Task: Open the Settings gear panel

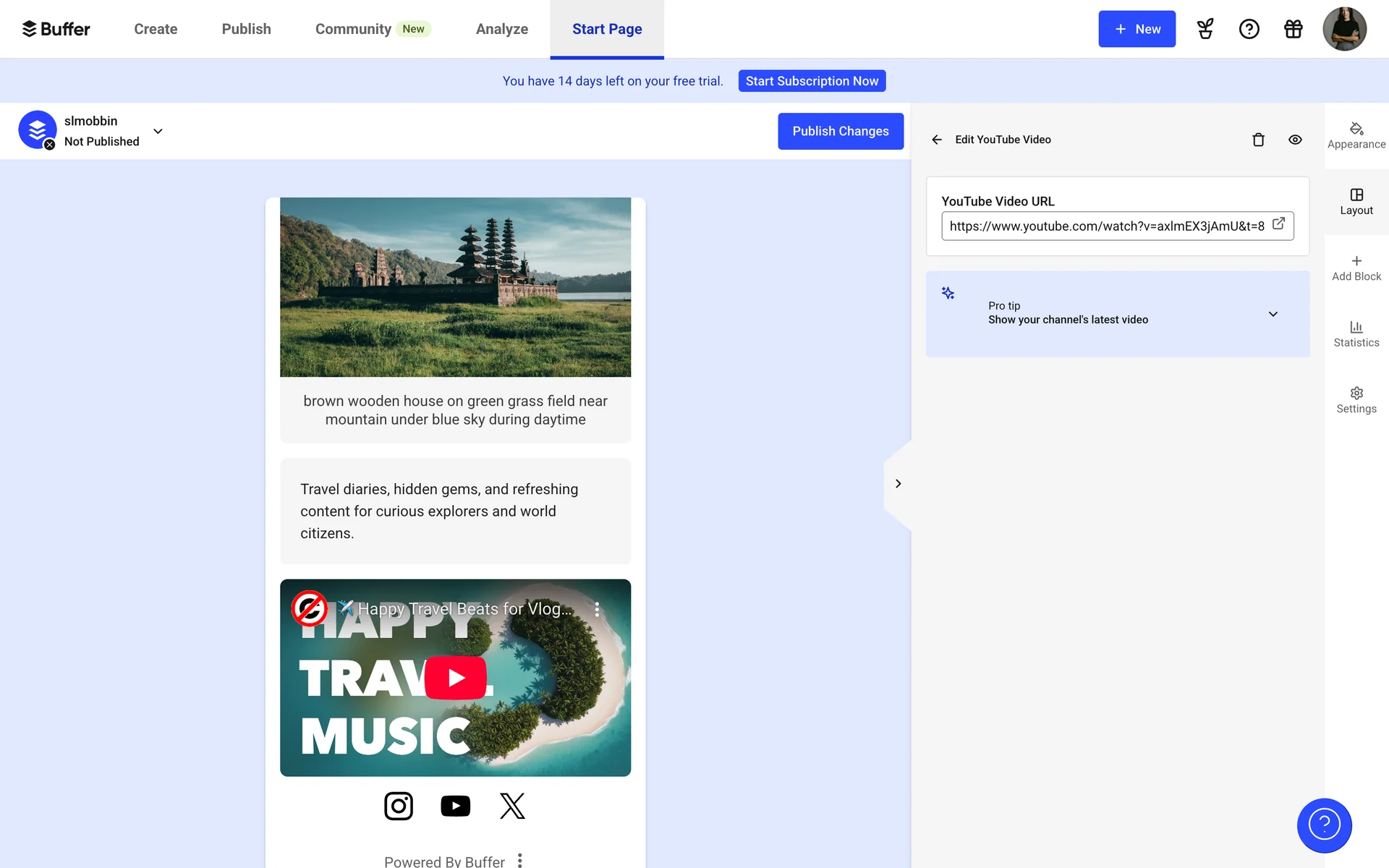Action: pyautogui.click(x=1356, y=400)
